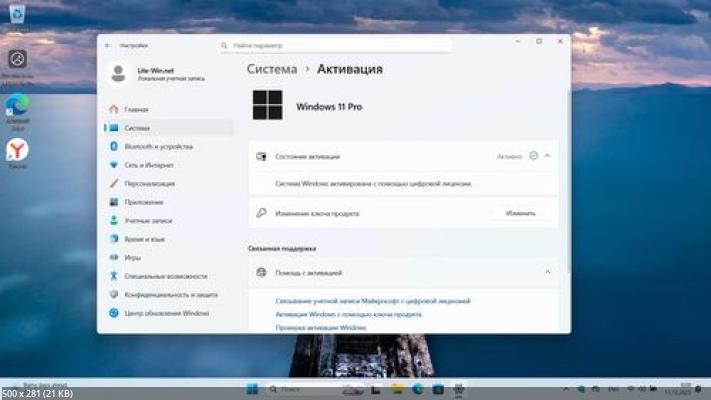Image resolution: width=711 pixels, height=400 pixels.
Task: Collapse the Состояние активации section
Action: click(548, 156)
